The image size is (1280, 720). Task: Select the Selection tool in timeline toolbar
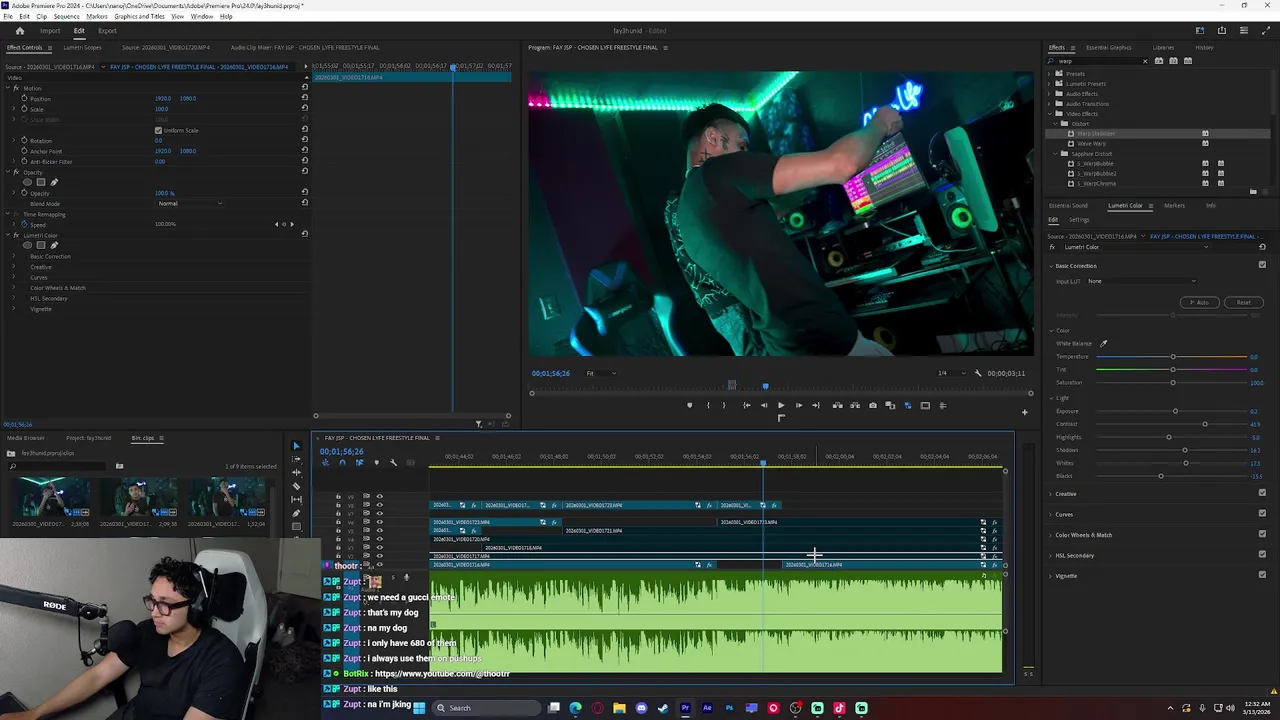[296, 446]
